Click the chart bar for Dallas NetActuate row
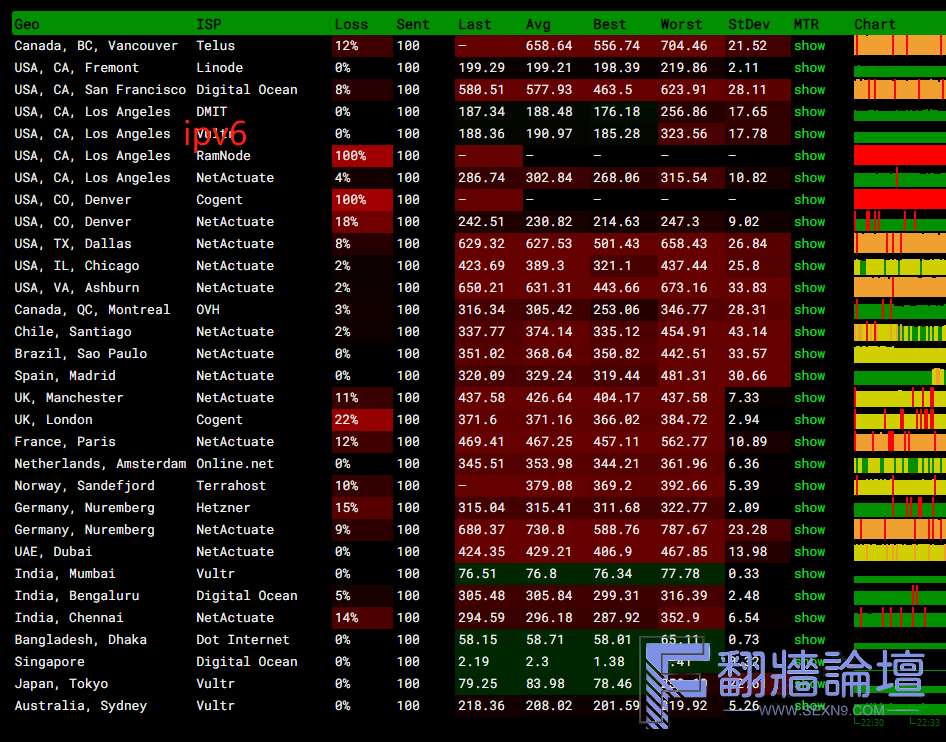946x742 pixels. [x=899, y=244]
